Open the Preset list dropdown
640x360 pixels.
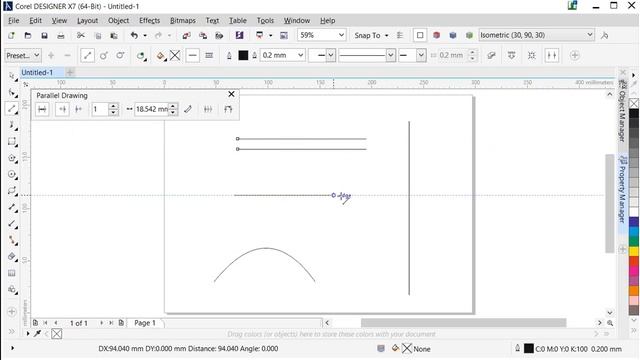tap(36, 56)
